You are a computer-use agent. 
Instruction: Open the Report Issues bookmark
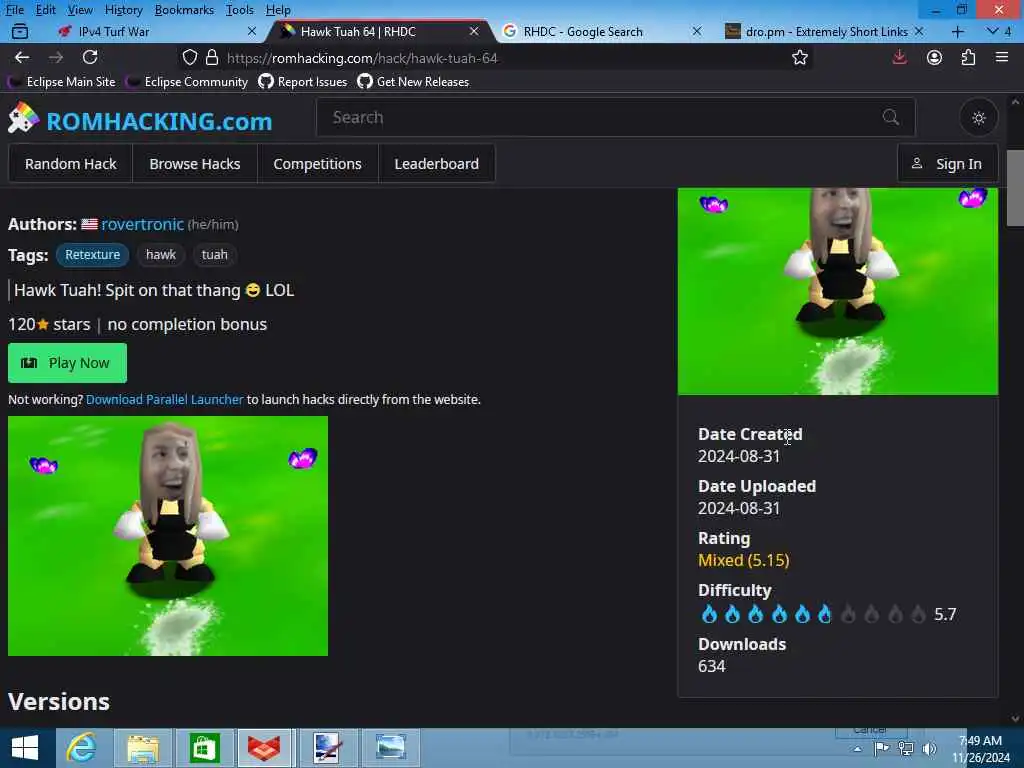click(302, 82)
